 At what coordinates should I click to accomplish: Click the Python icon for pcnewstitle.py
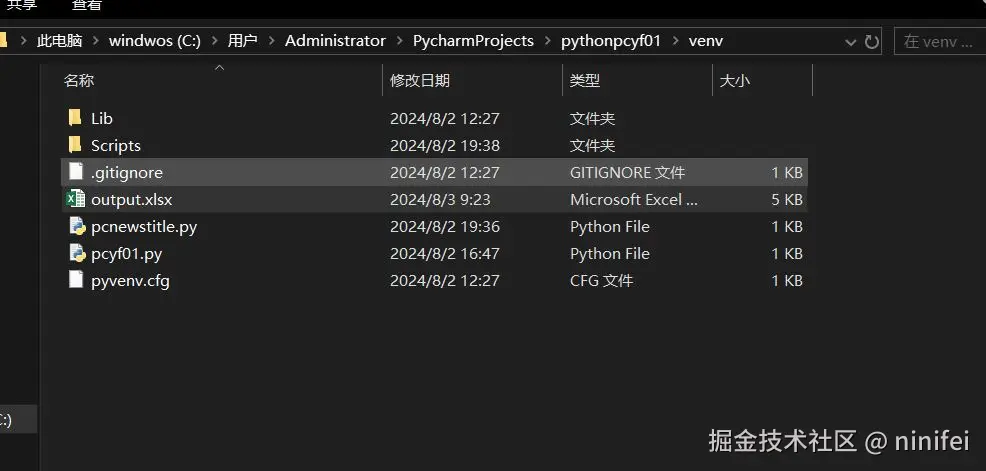[76, 226]
